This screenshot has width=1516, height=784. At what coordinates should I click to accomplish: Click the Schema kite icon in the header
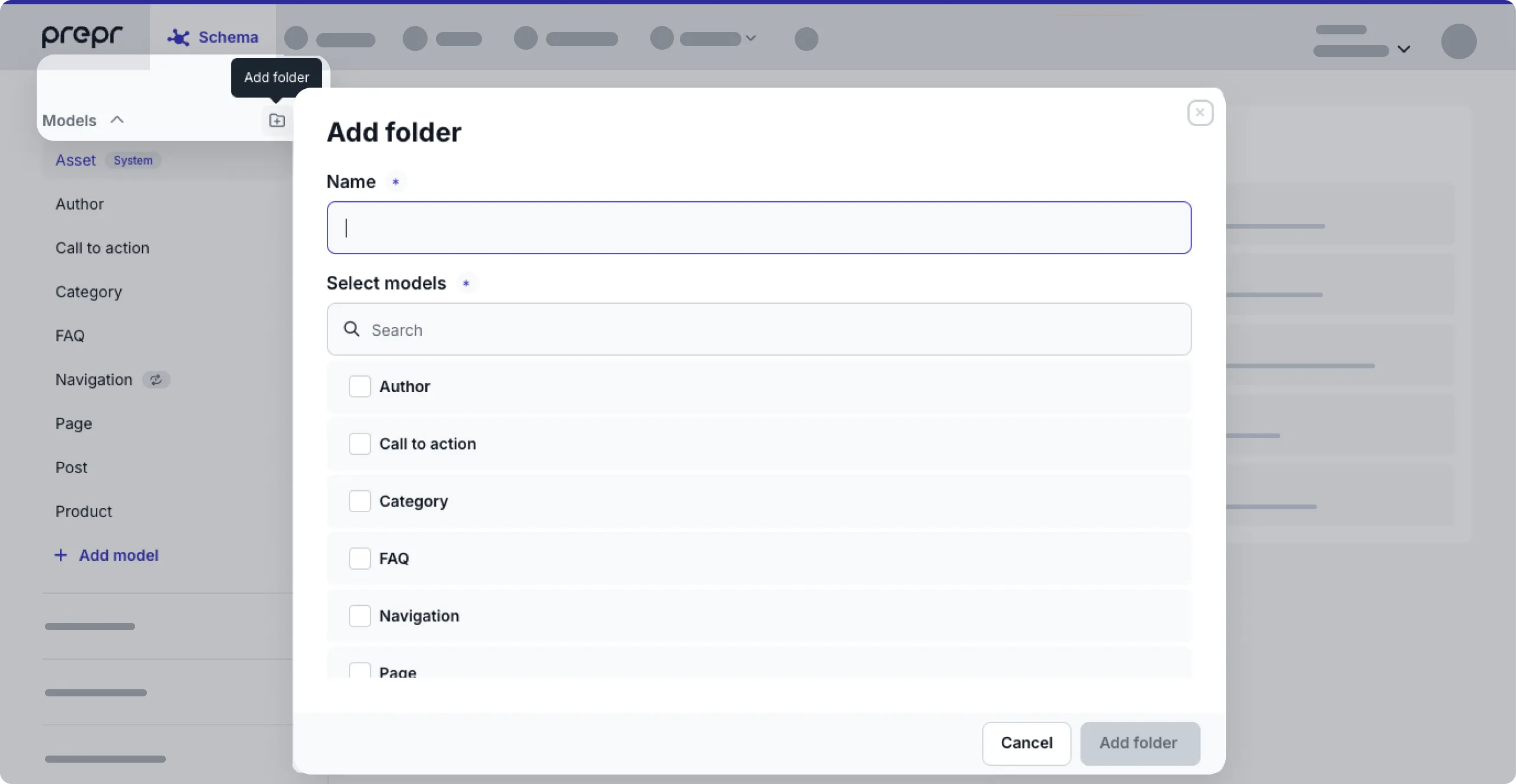pyautogui.click(x=177, y=37)
